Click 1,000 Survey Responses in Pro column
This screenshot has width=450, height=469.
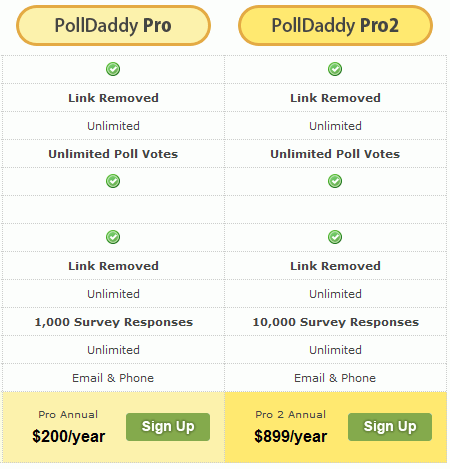[114, 322]
